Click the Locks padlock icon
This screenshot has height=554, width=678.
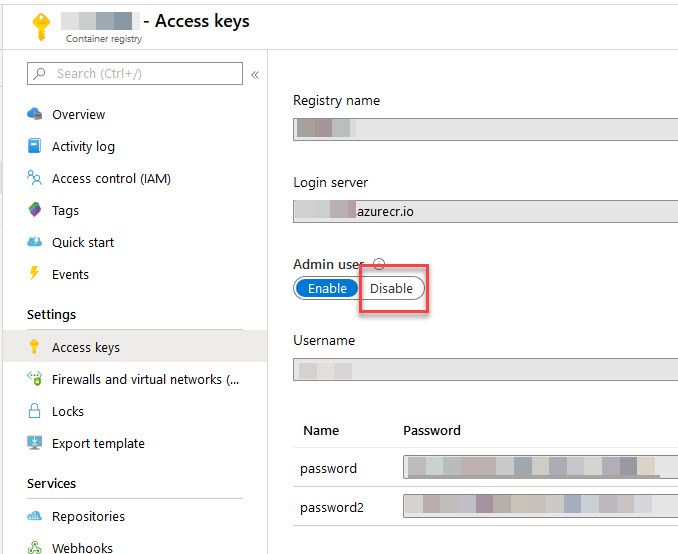tap(35, 411)
